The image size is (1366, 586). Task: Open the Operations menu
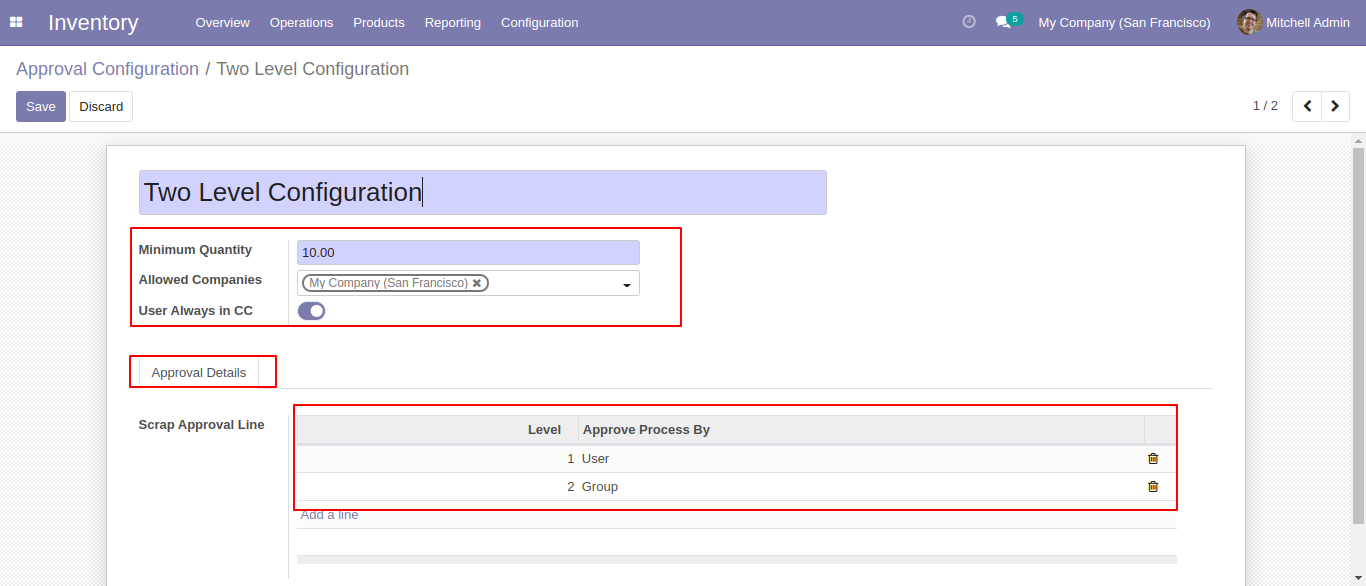tap(301, 22)
